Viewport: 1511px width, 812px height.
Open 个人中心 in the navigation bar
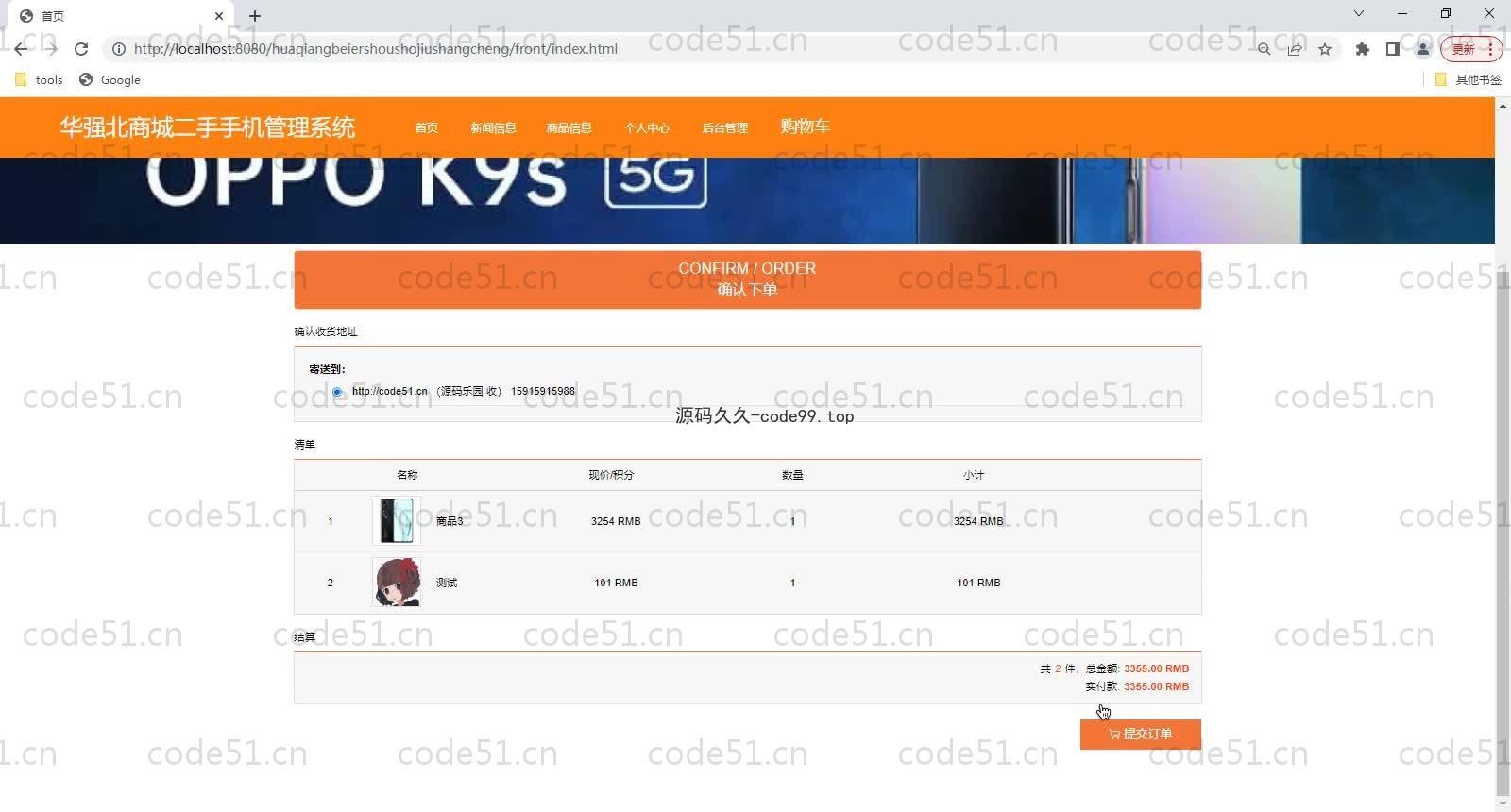tap(647, 128)
